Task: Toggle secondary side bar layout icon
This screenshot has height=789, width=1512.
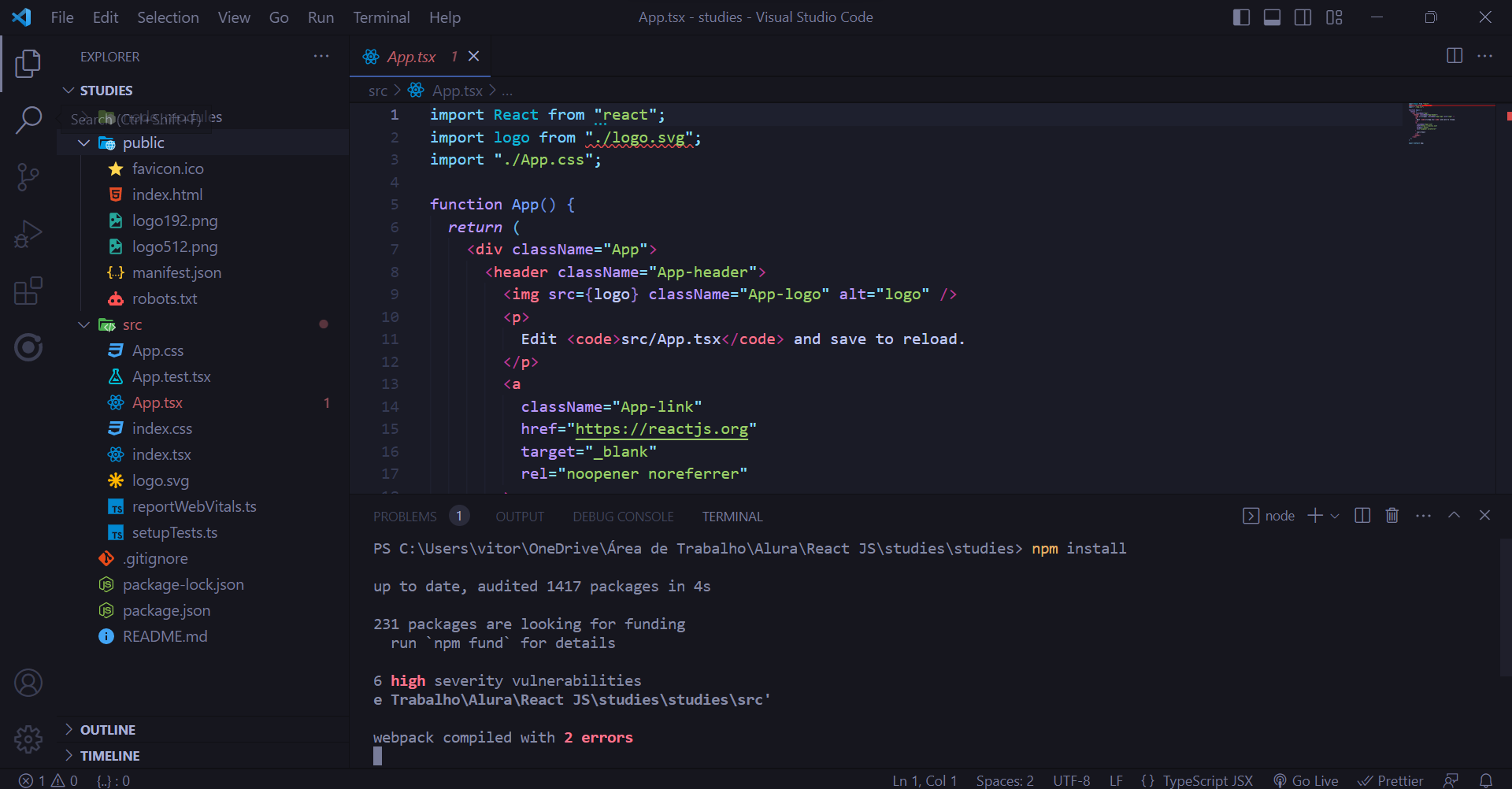Action: (x=1303, y=17)
